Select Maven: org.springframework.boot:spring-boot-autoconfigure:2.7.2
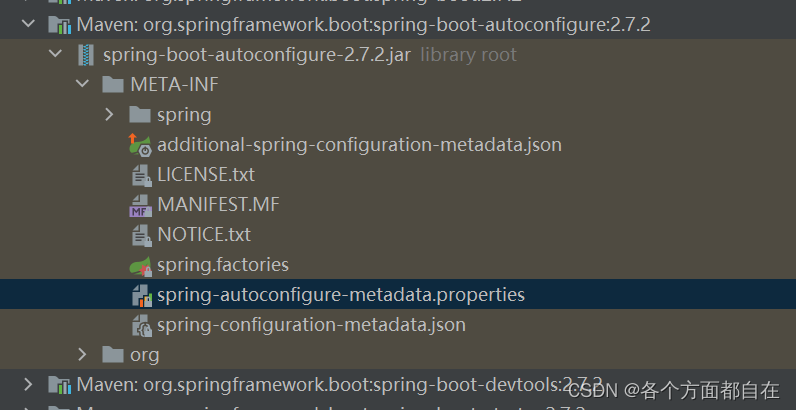This screenshot has width=796, height=410. pyautogui.click(x=363, y=24)
